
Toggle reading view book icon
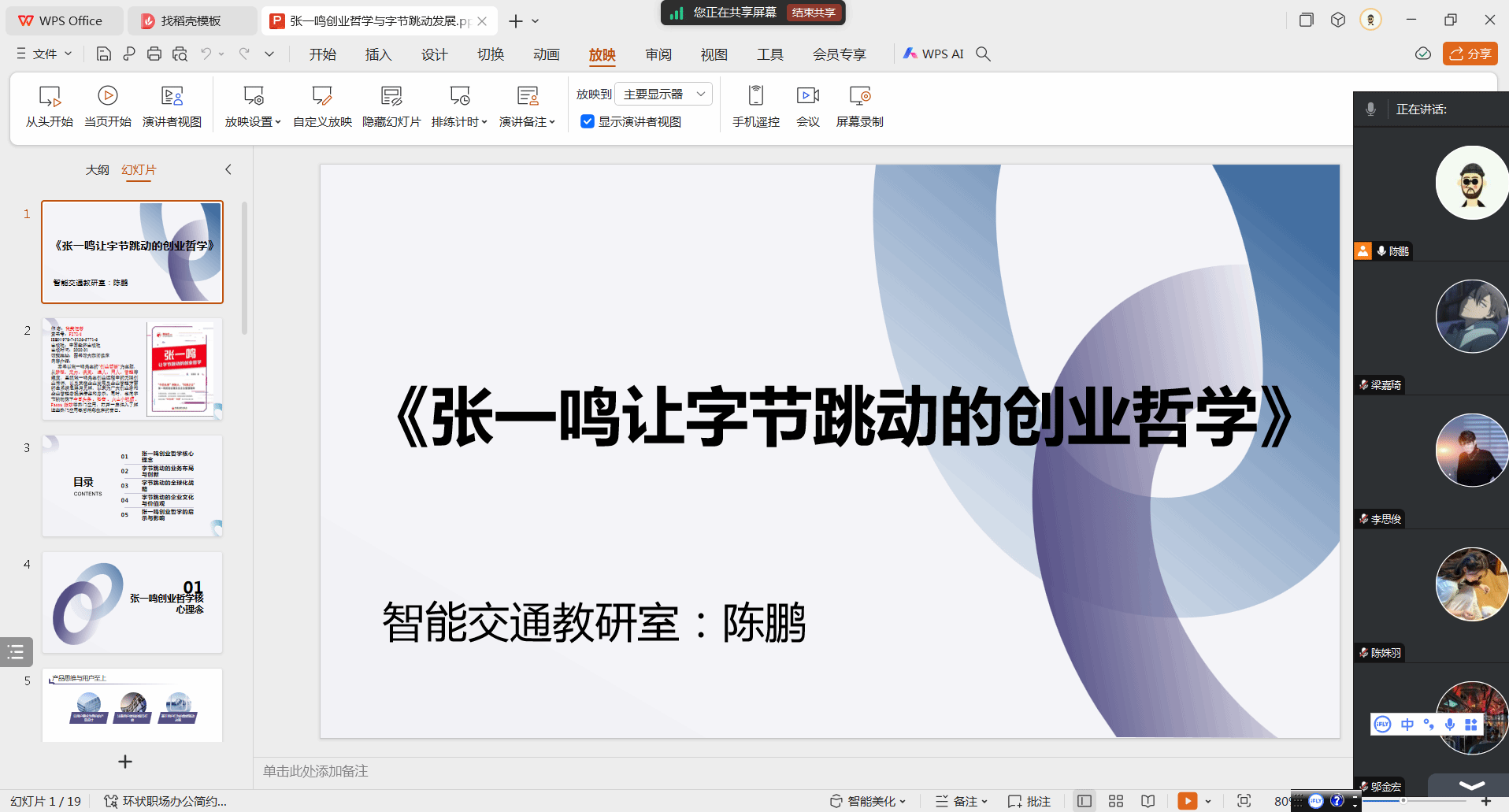pyautogui.click(x=1148, y=801)
